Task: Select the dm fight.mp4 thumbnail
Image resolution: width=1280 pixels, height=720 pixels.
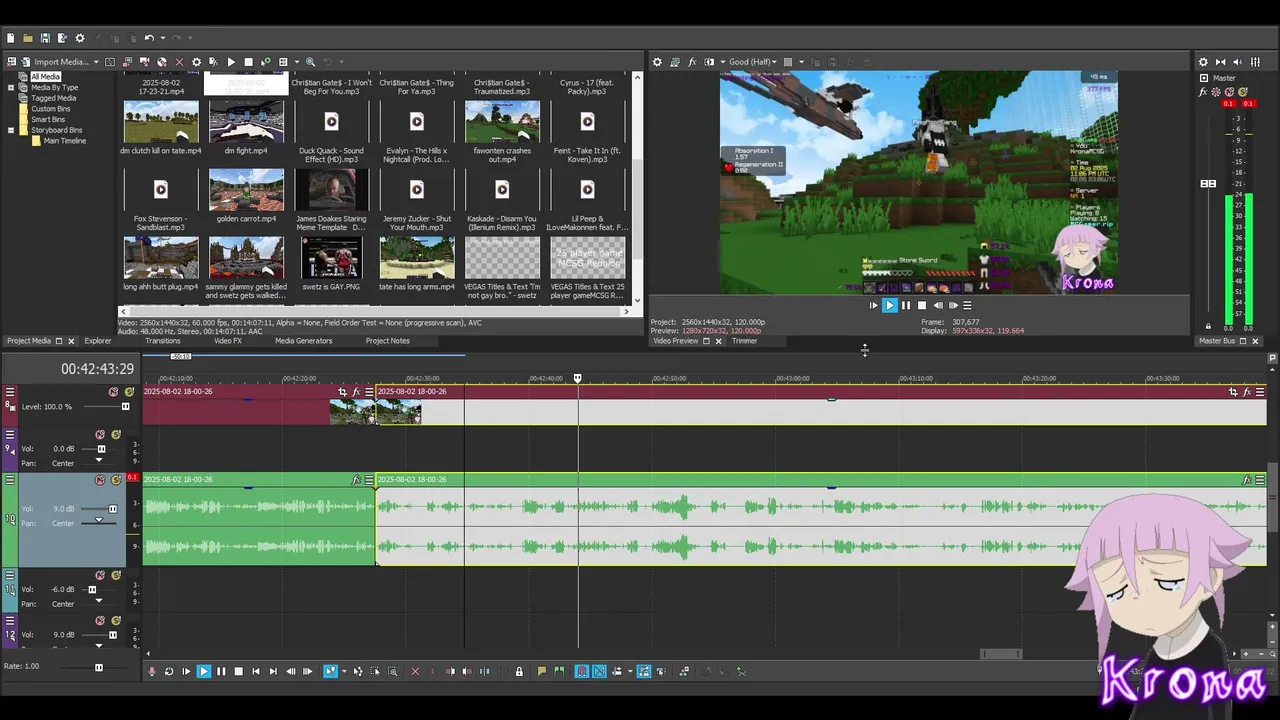Action: click(246, 122)
